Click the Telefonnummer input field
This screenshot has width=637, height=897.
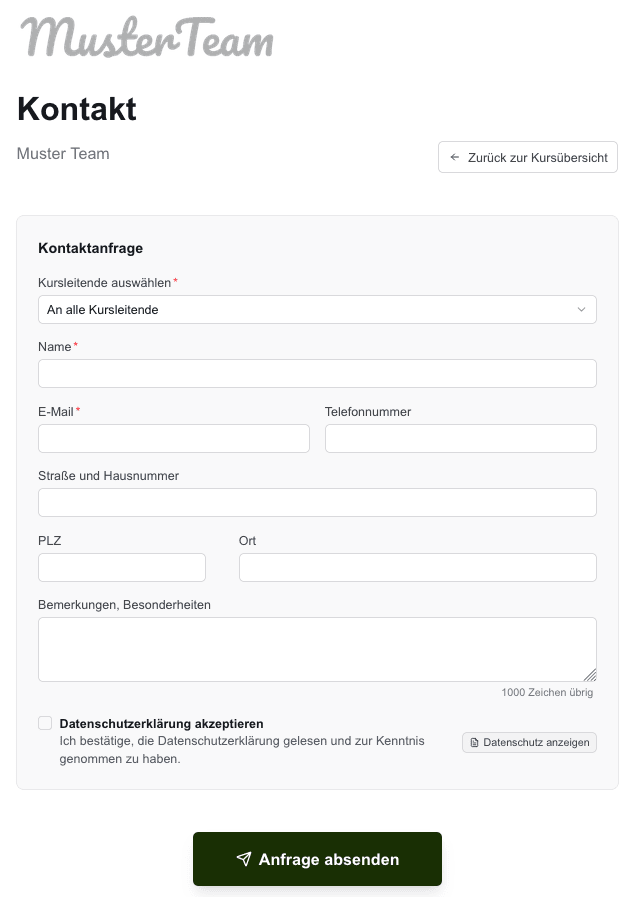[460, 438]
